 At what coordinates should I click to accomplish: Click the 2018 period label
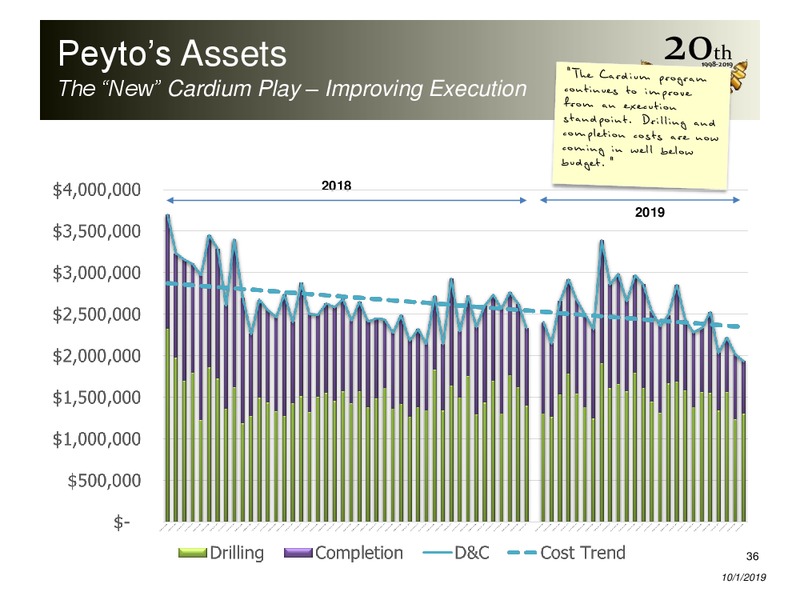(x=336, y=186)
